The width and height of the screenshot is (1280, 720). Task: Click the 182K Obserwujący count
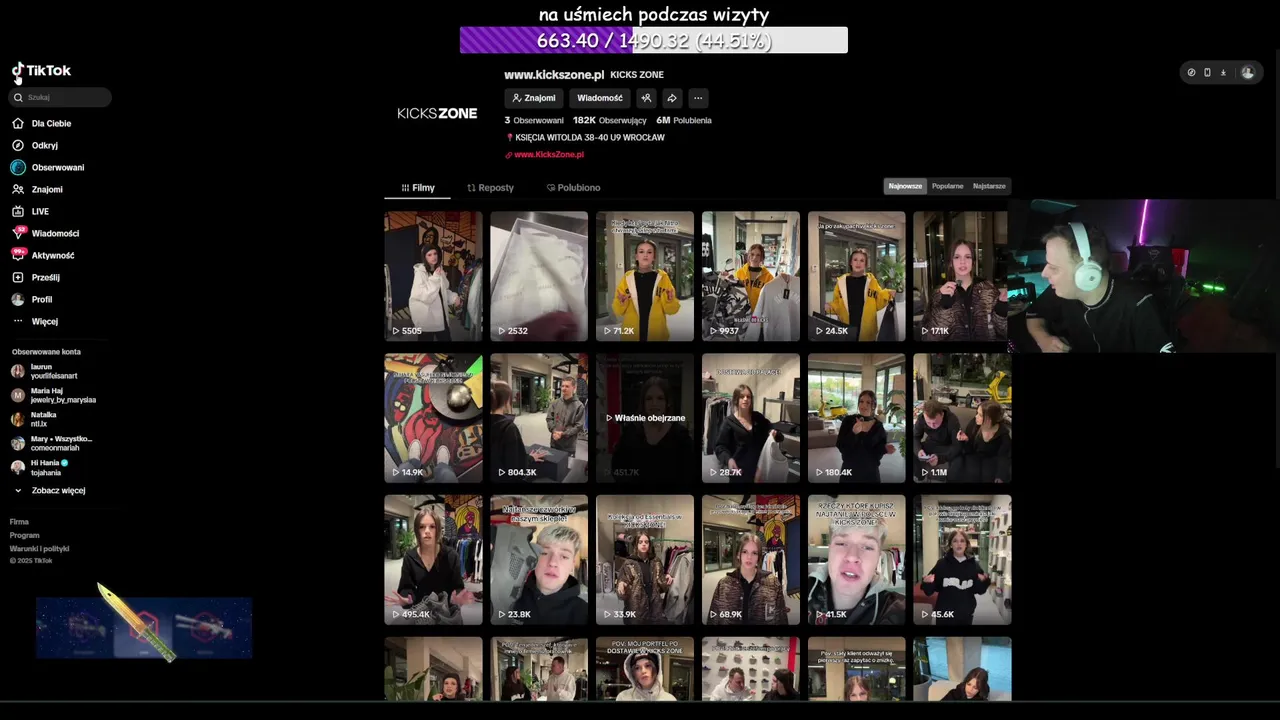tap(609, 120)
